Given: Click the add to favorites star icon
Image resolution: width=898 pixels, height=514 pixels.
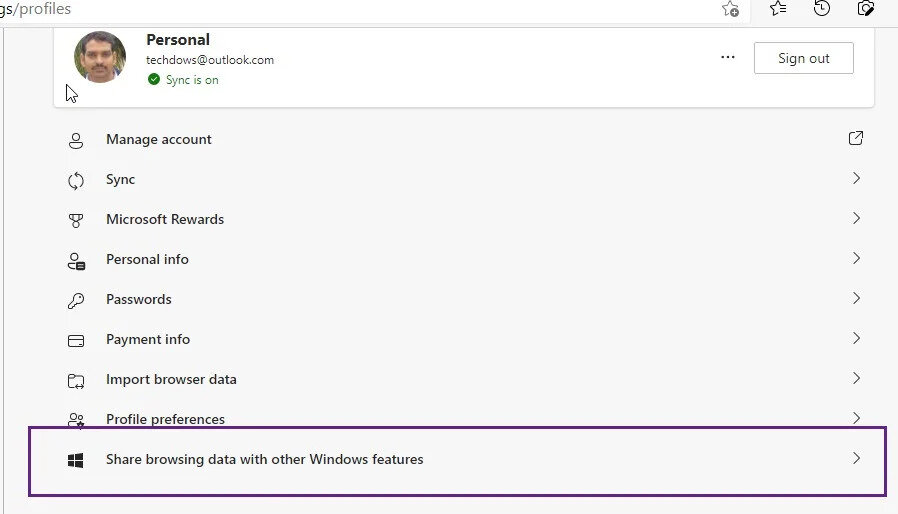Looking at the screenshot, I should 730,9.
